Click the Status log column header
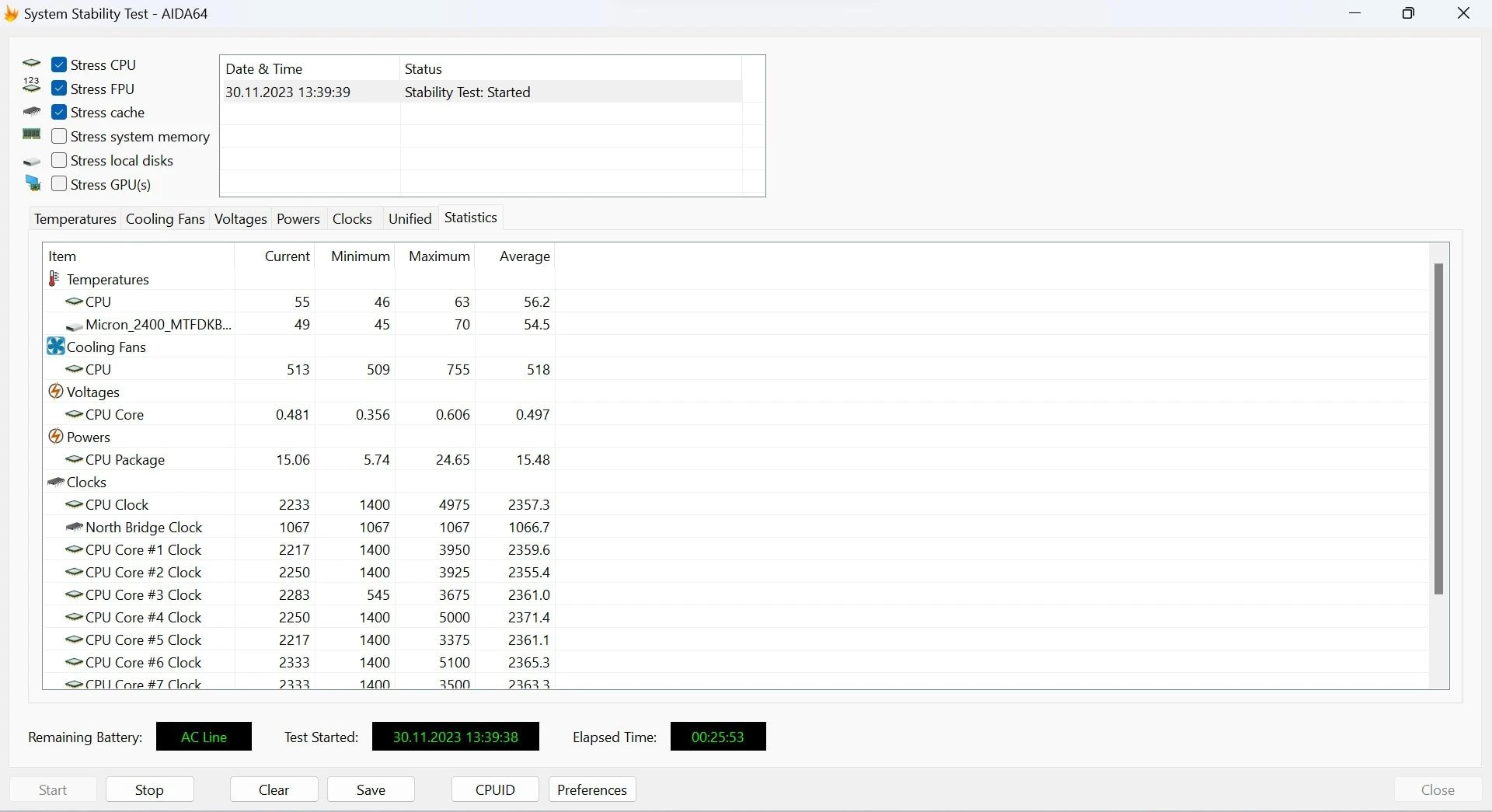 pos(571,68)
